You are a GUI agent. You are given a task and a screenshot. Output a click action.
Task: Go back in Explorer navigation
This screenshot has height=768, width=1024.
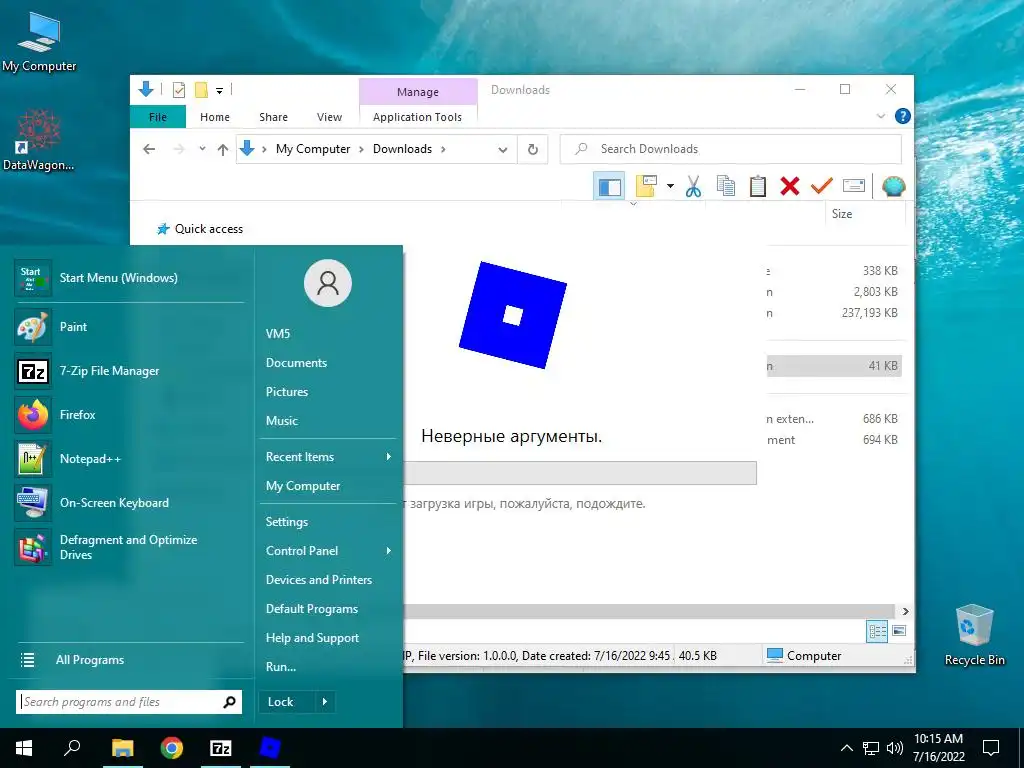coord(149,150)
